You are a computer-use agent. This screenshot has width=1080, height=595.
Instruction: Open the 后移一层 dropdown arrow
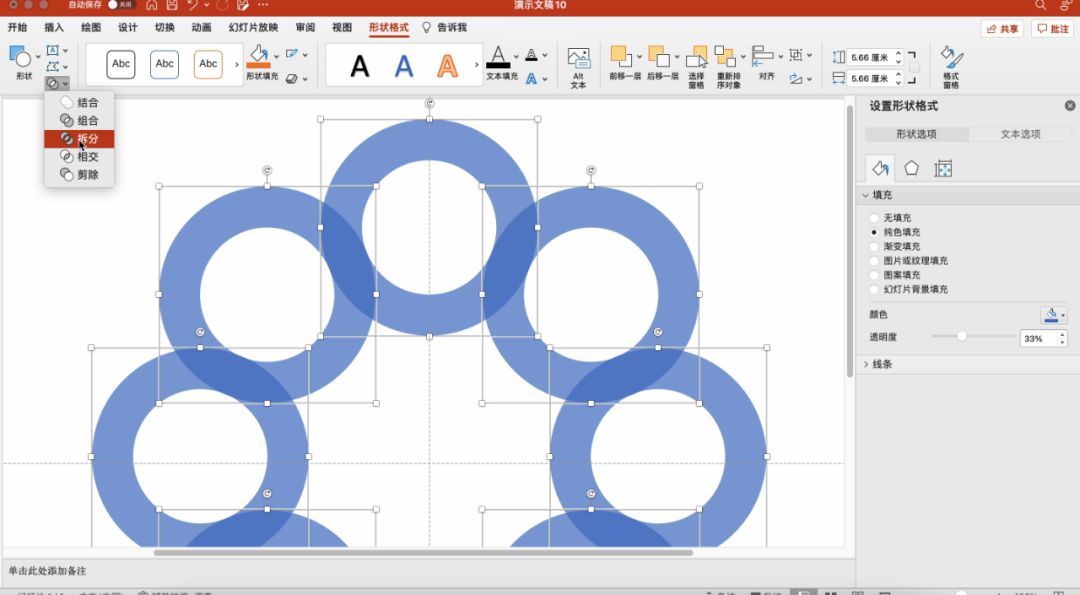(x=676, y=56)
